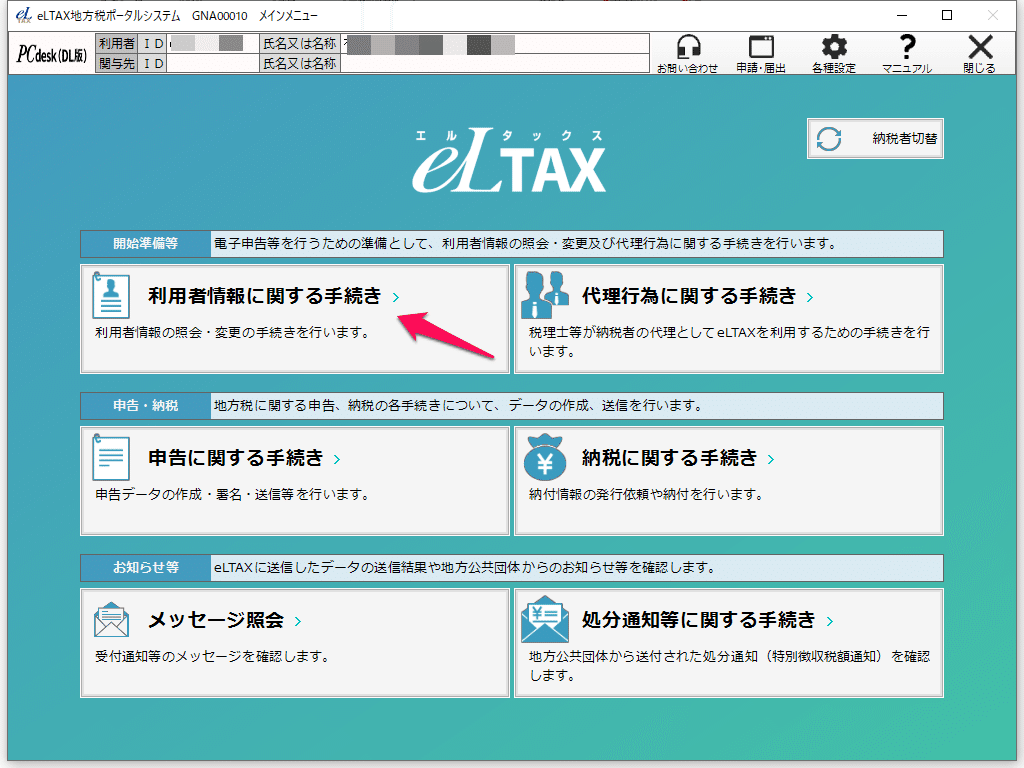The image size is (1024, 768).
Task: Click the refresh arrows icon on 納税者切替
Action: (829, 138)
